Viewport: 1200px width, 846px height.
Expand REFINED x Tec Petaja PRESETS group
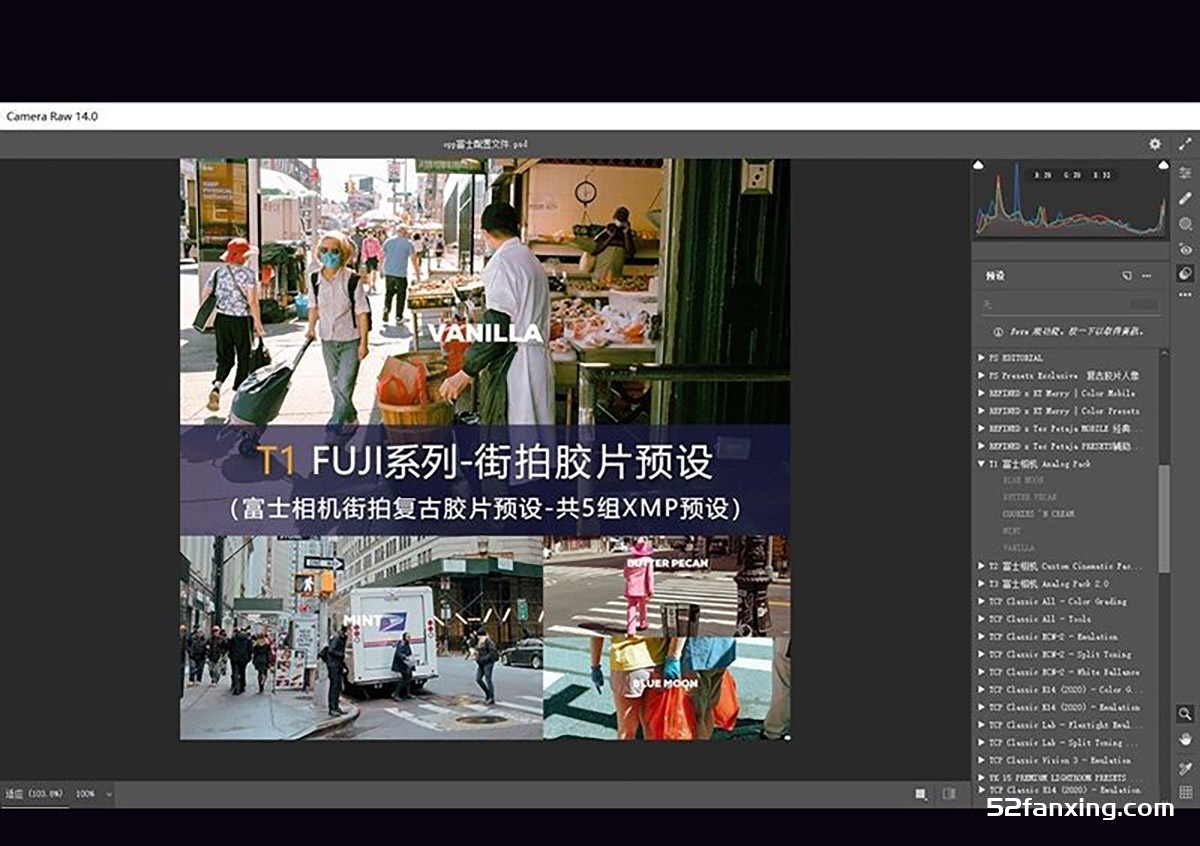pyautogui.click(x=981, y=446)
